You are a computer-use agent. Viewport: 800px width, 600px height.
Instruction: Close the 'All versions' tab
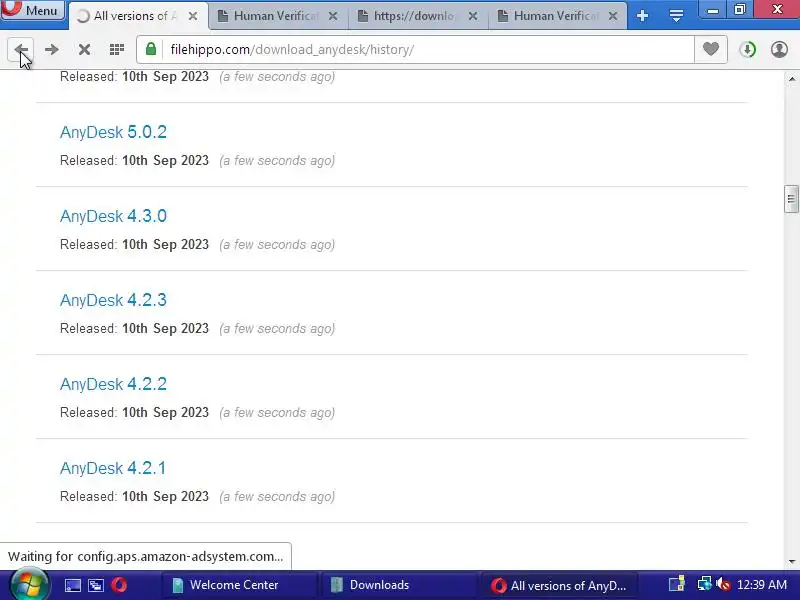coord(193,16)
